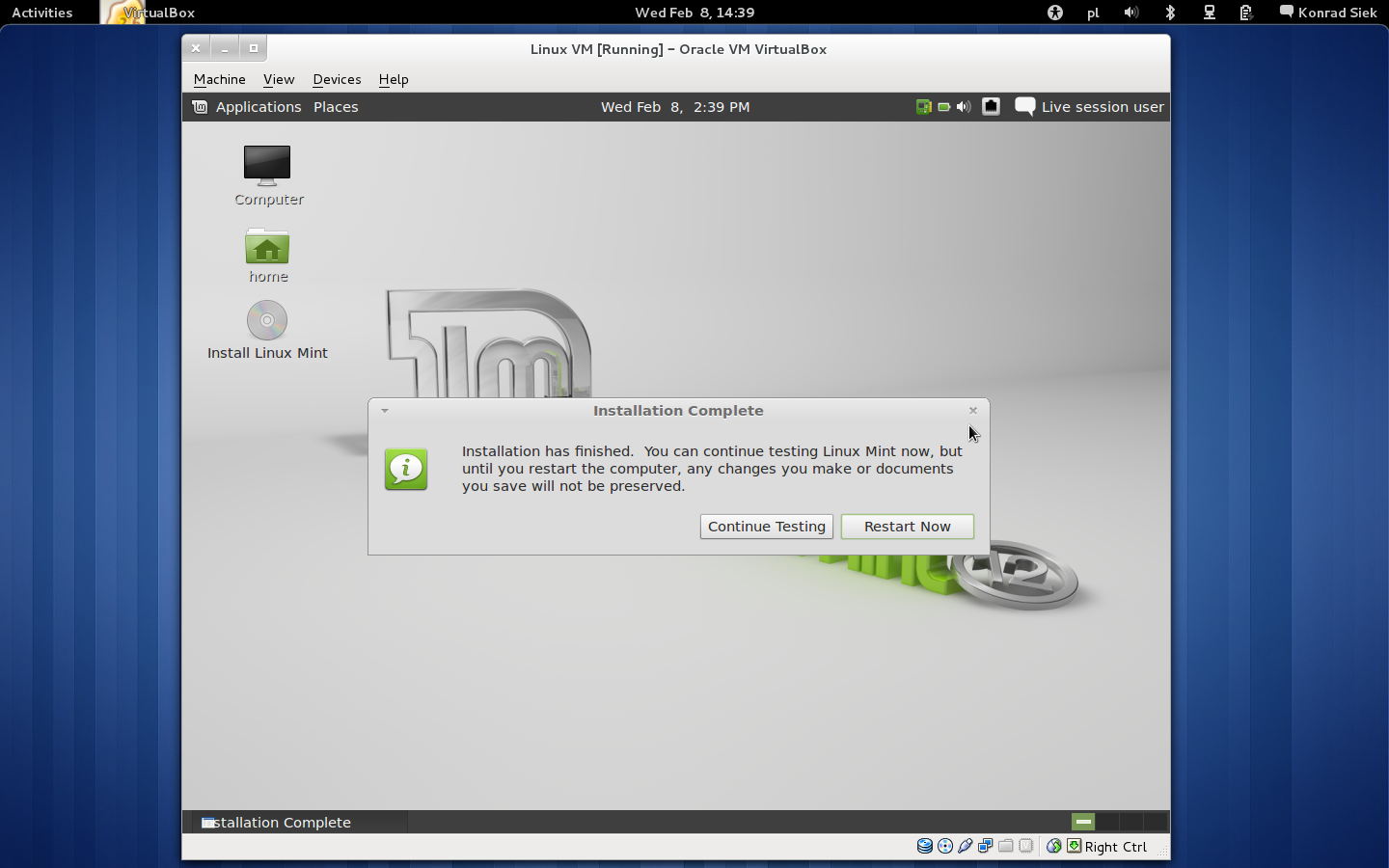Click the Continue Testing button

click(x=767, y=527)
